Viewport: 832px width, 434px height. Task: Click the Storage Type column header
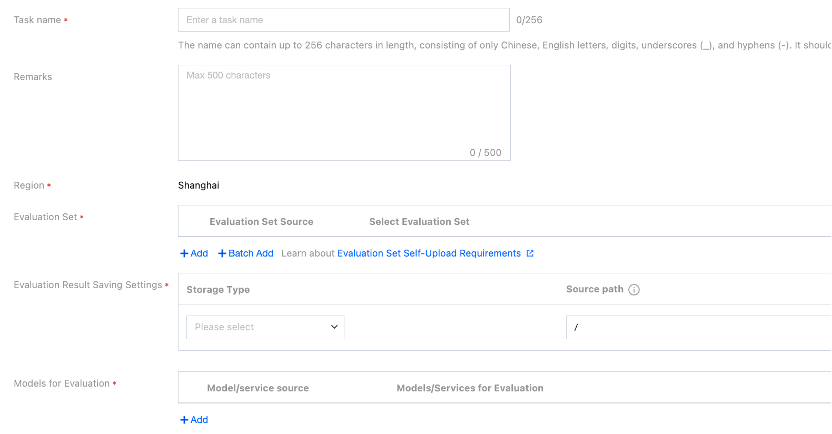coord(218,290)
